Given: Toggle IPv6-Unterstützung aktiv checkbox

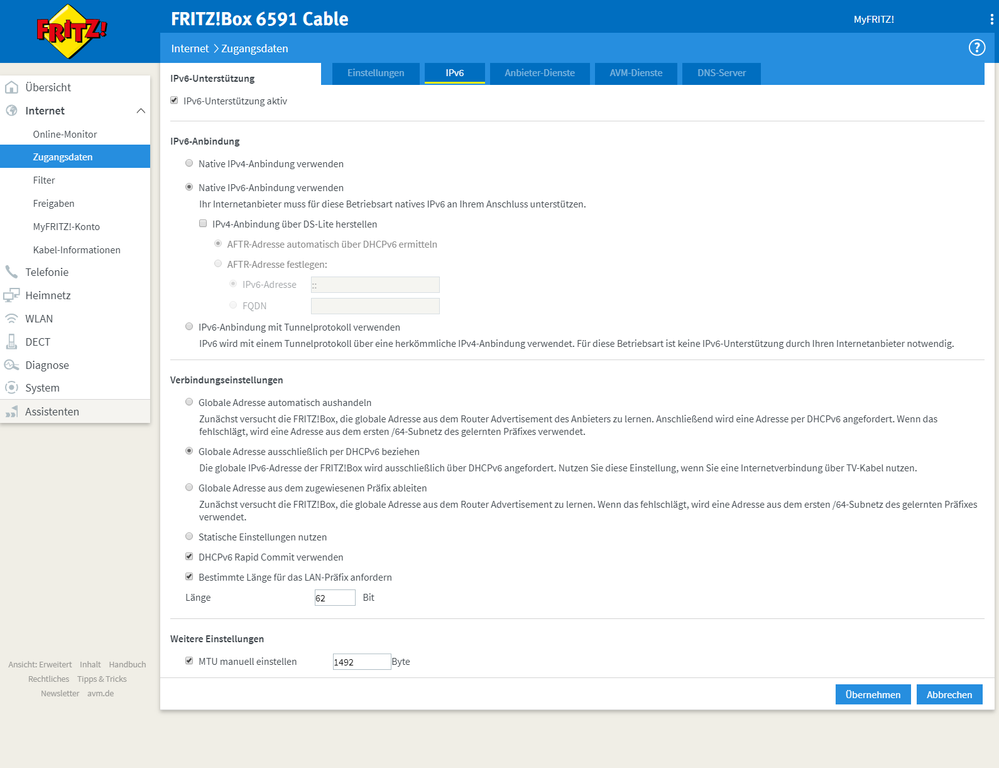Looking at the screenshot, I should [x=174, y=101].
